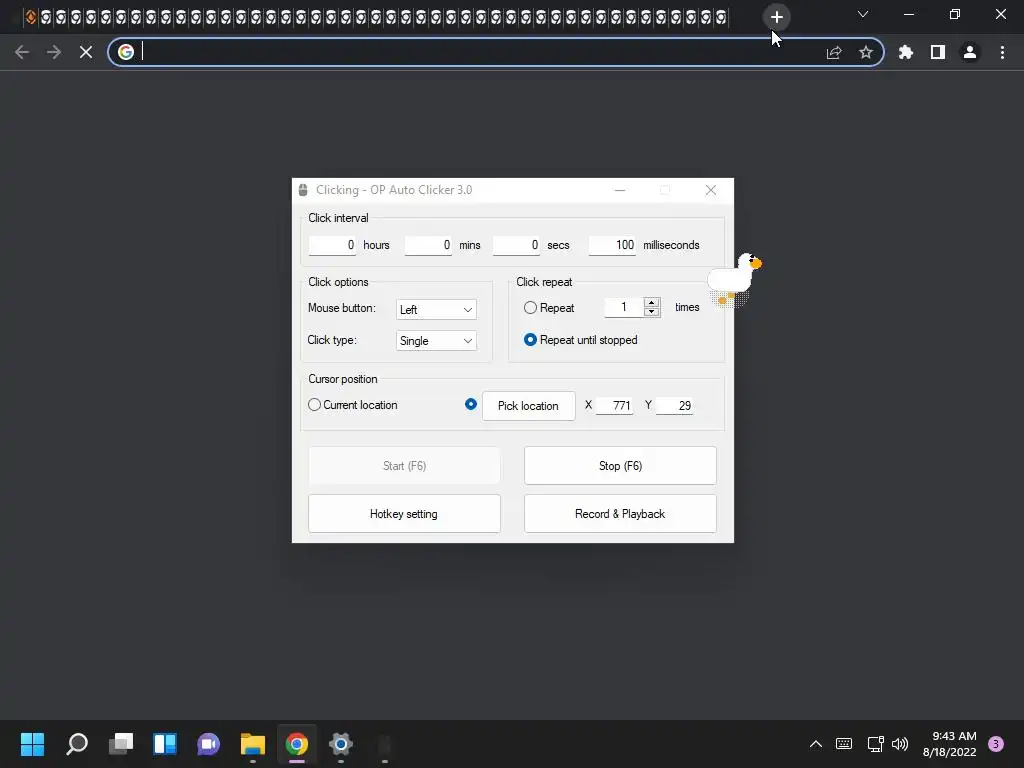Click the X coordinate field
Viewport: 1024px width, 768px height.
[x=615, y=406]
